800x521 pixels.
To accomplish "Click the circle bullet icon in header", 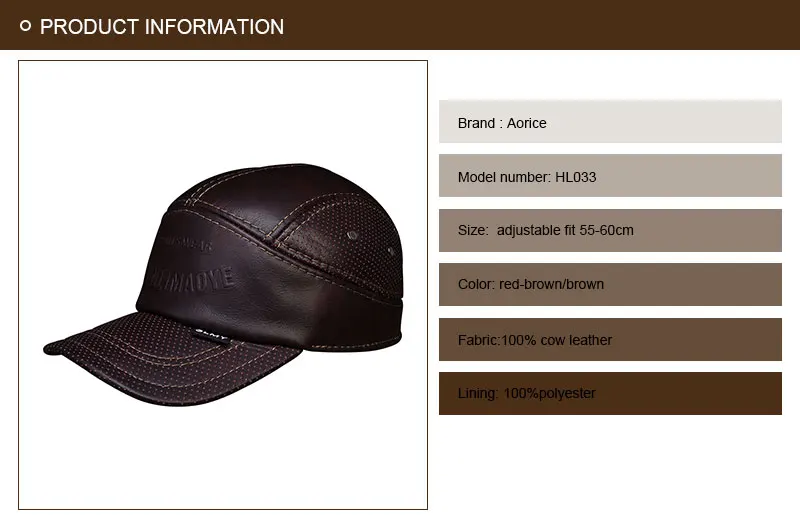I will tap(26, 26).
